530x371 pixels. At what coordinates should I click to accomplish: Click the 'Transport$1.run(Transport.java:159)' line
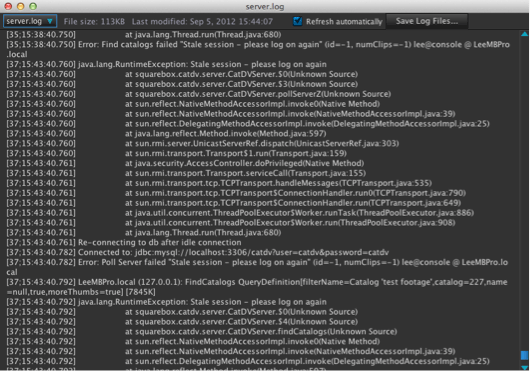(176, 153)
